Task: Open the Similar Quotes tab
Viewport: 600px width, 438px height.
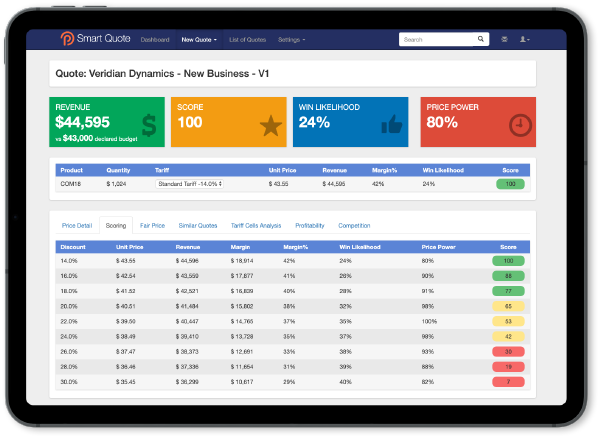Action: coord(197,225)
